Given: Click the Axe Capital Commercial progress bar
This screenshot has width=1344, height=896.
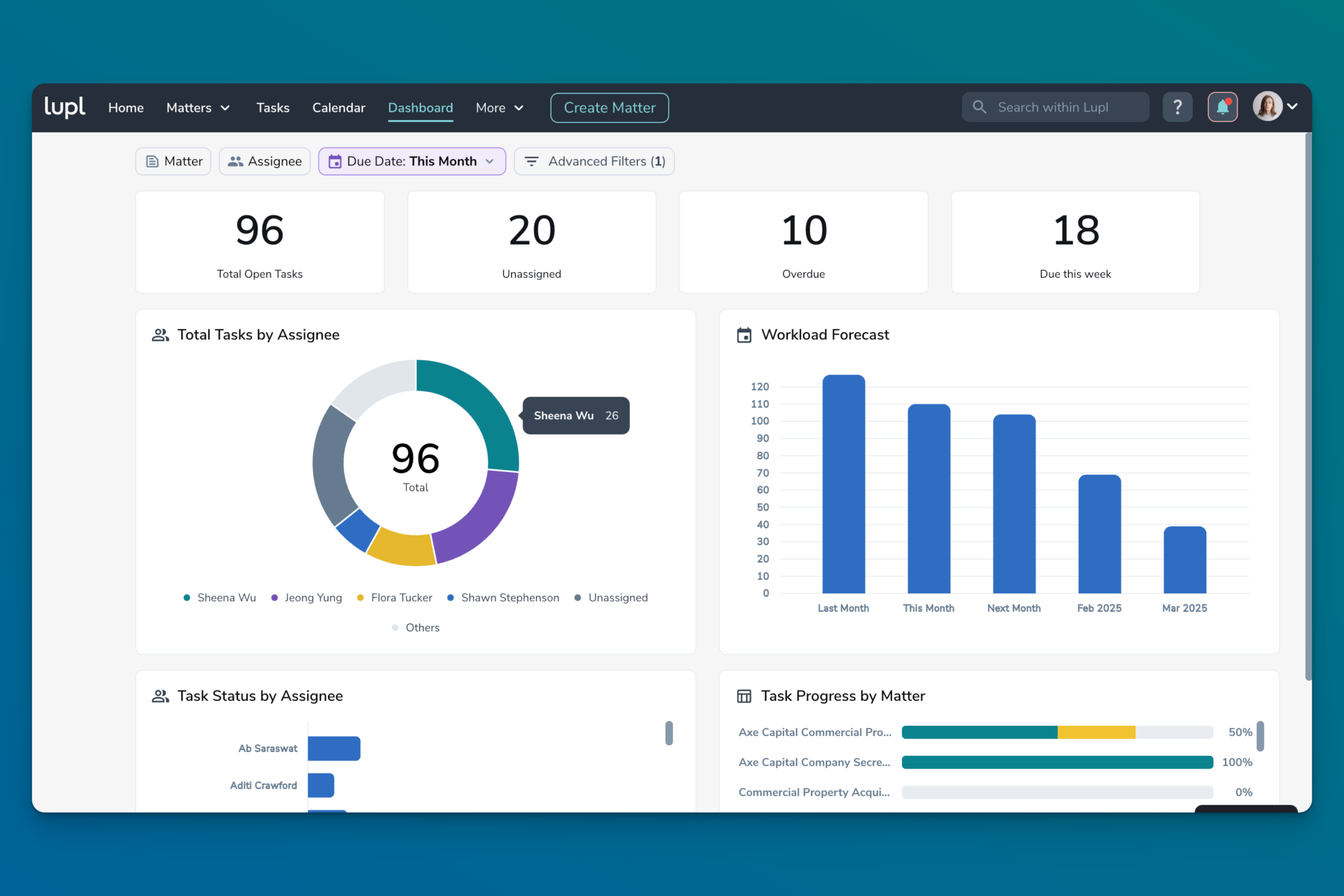Looking at the screenshot, I should pyautogui.click(x=1057, y=732).
